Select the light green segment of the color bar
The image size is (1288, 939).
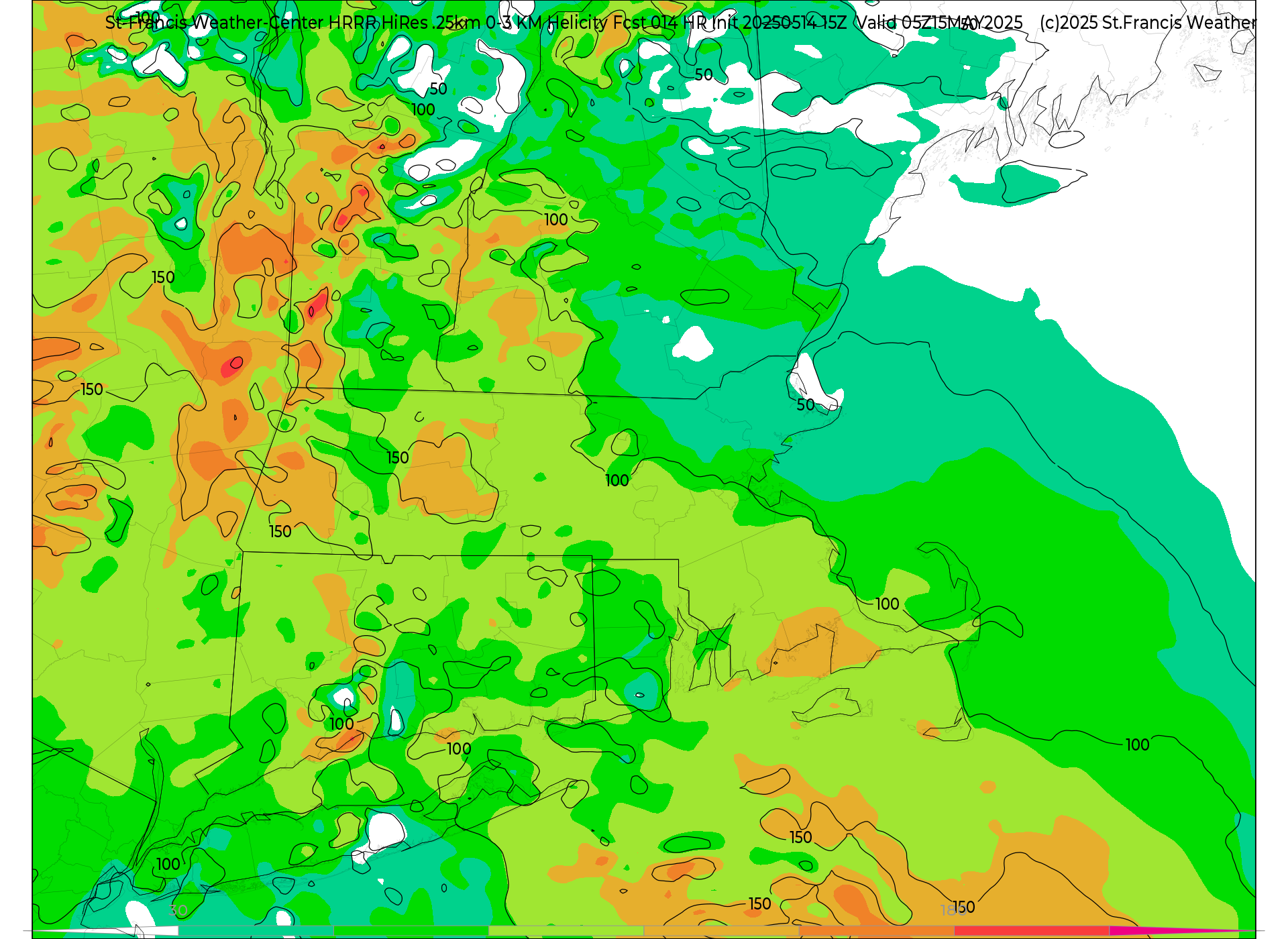tap(566, 931)
